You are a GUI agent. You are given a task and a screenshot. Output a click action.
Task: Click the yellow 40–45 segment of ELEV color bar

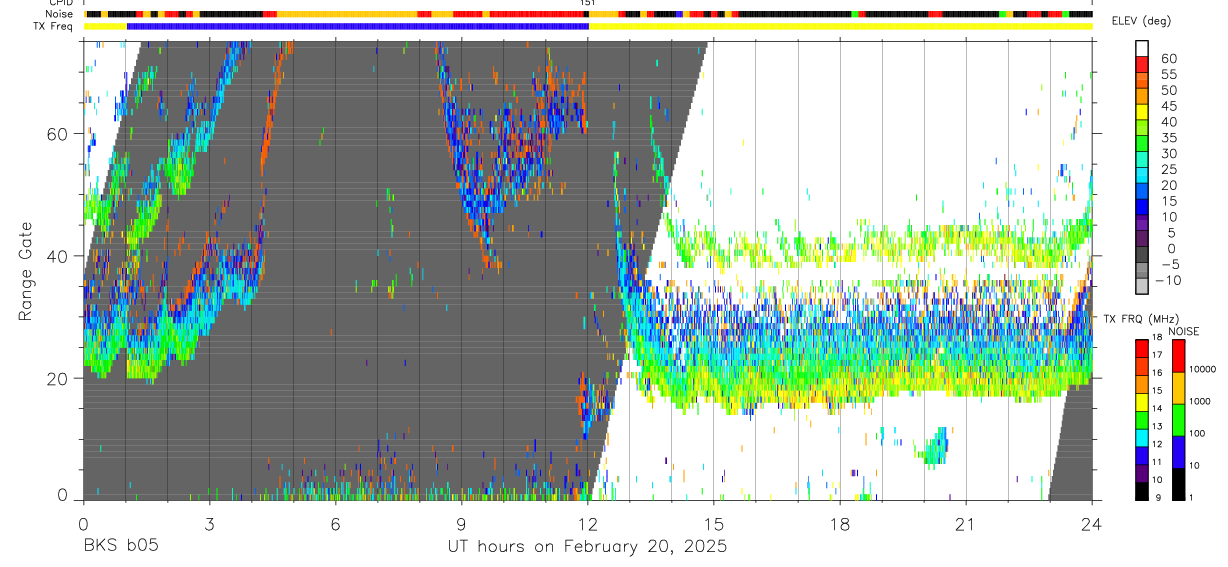(x=1142, y=114)
